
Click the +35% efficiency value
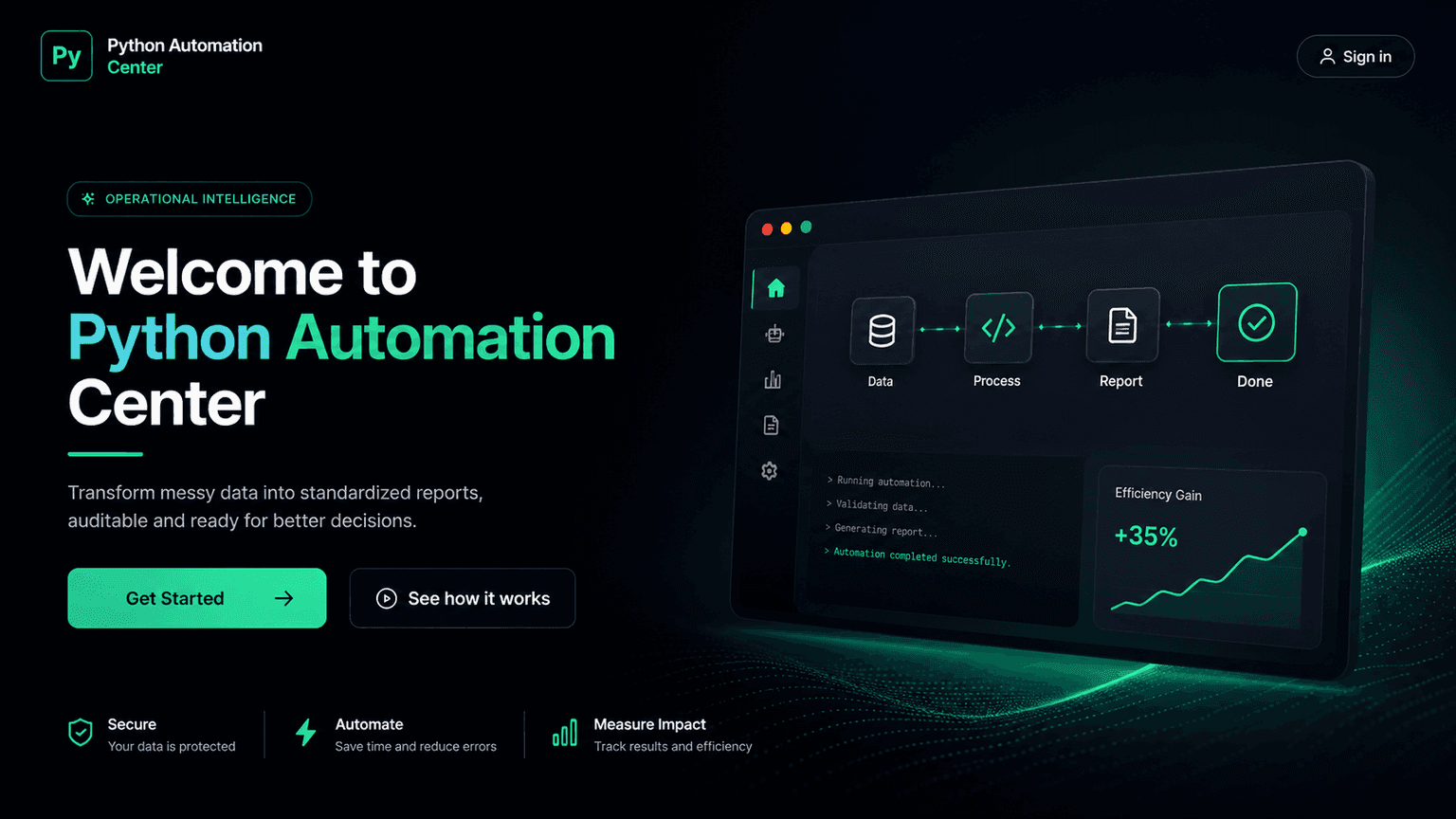[x=1146, y=537]
